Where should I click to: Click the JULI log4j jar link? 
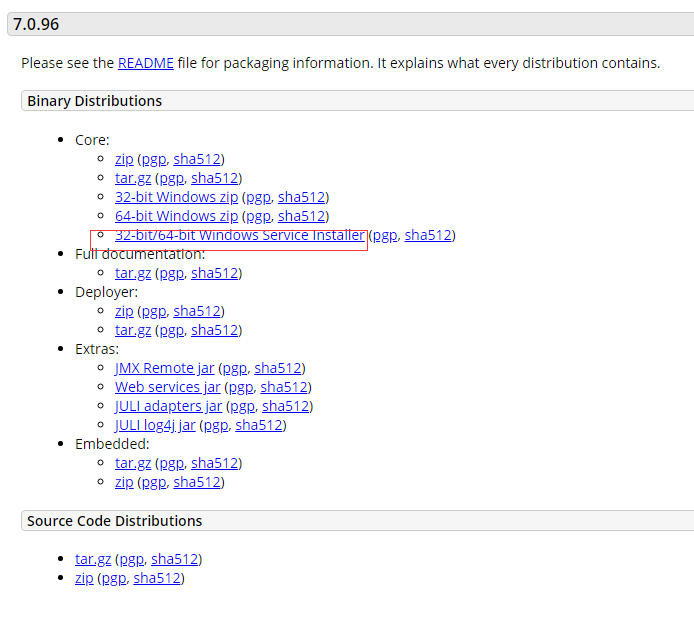coord(155,425)
